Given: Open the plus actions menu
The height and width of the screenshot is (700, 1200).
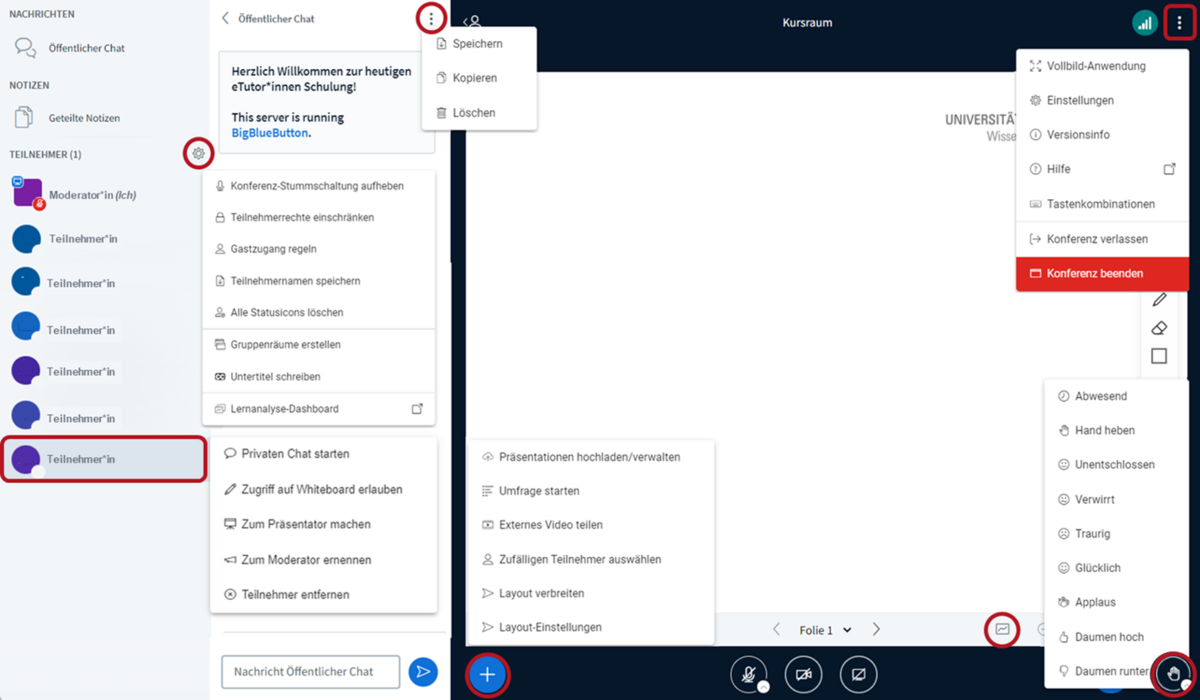Looking at the screenshot, I should 487,674.
